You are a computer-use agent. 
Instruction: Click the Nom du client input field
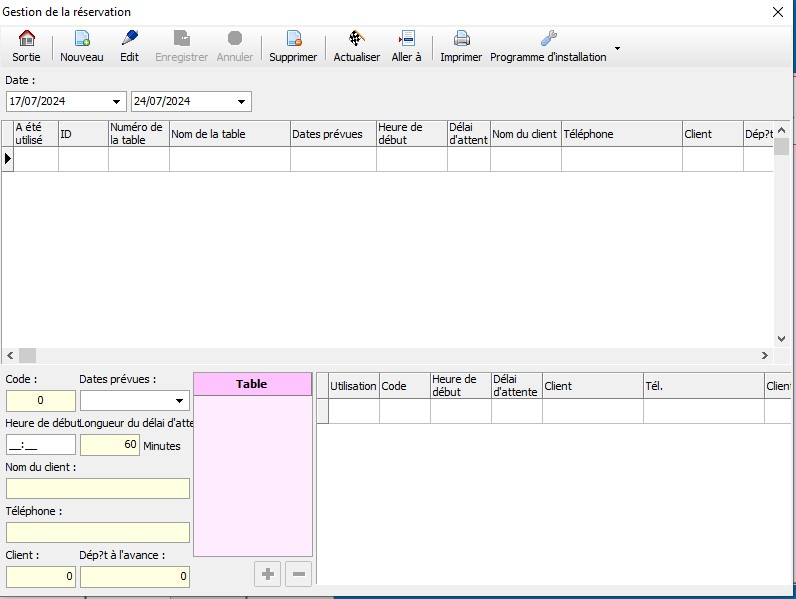(97, 488)
